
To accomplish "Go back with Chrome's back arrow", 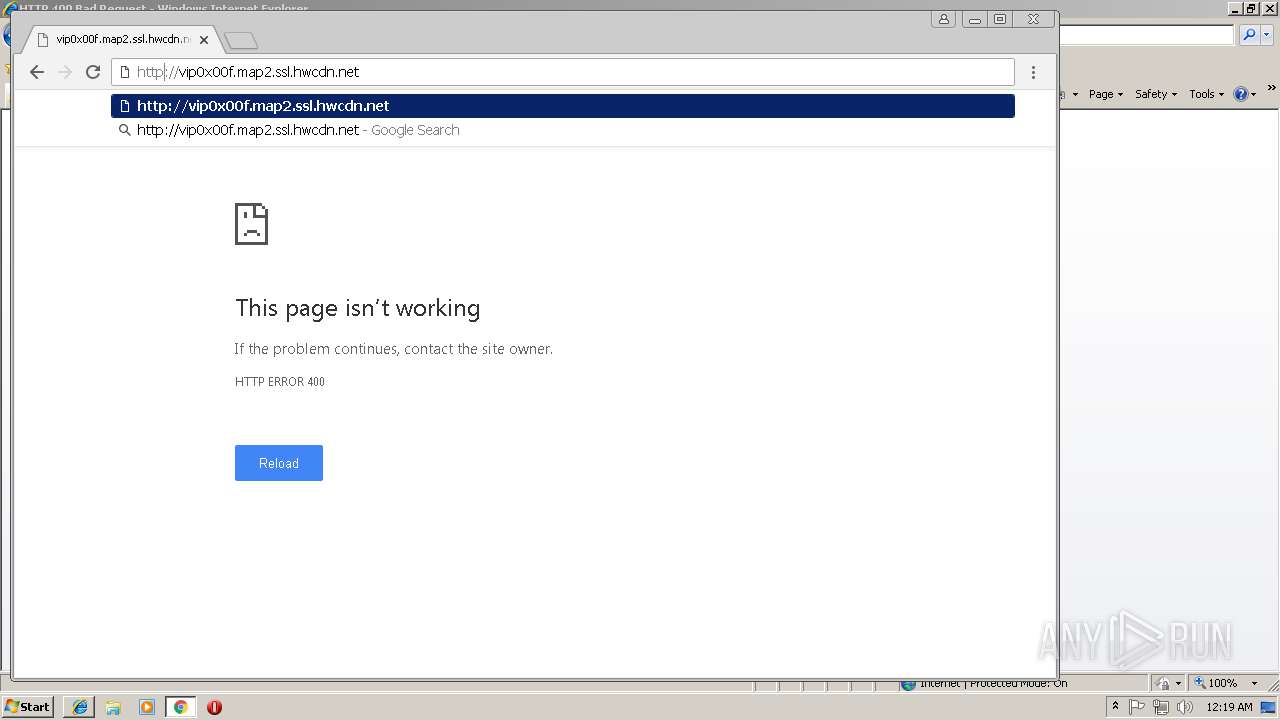I will pyautogui.click(x=37, y=72).
